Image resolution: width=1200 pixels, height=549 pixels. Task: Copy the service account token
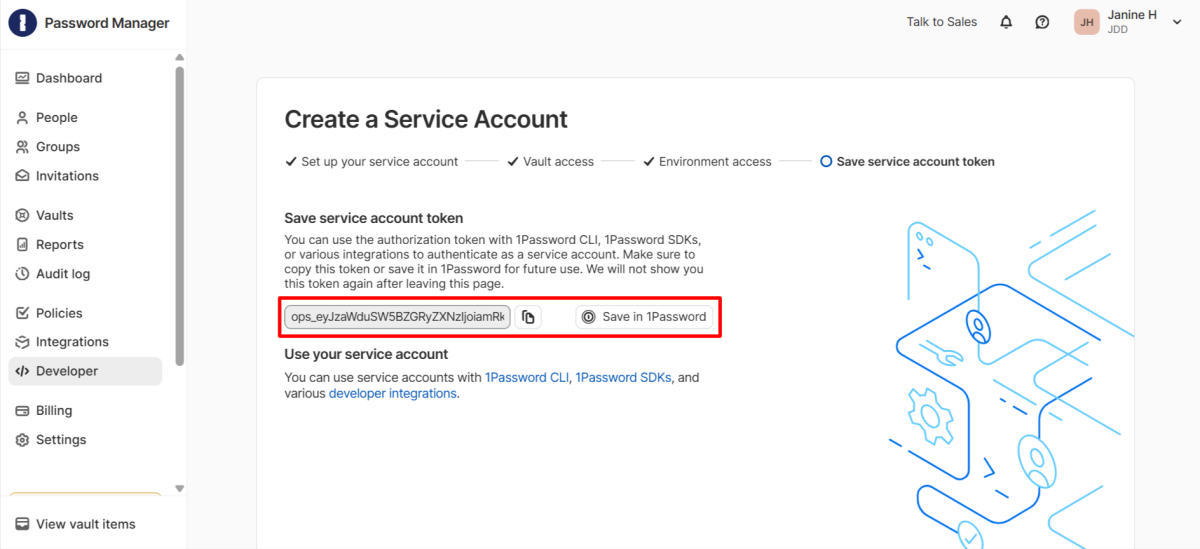click(x=528, y=317)
